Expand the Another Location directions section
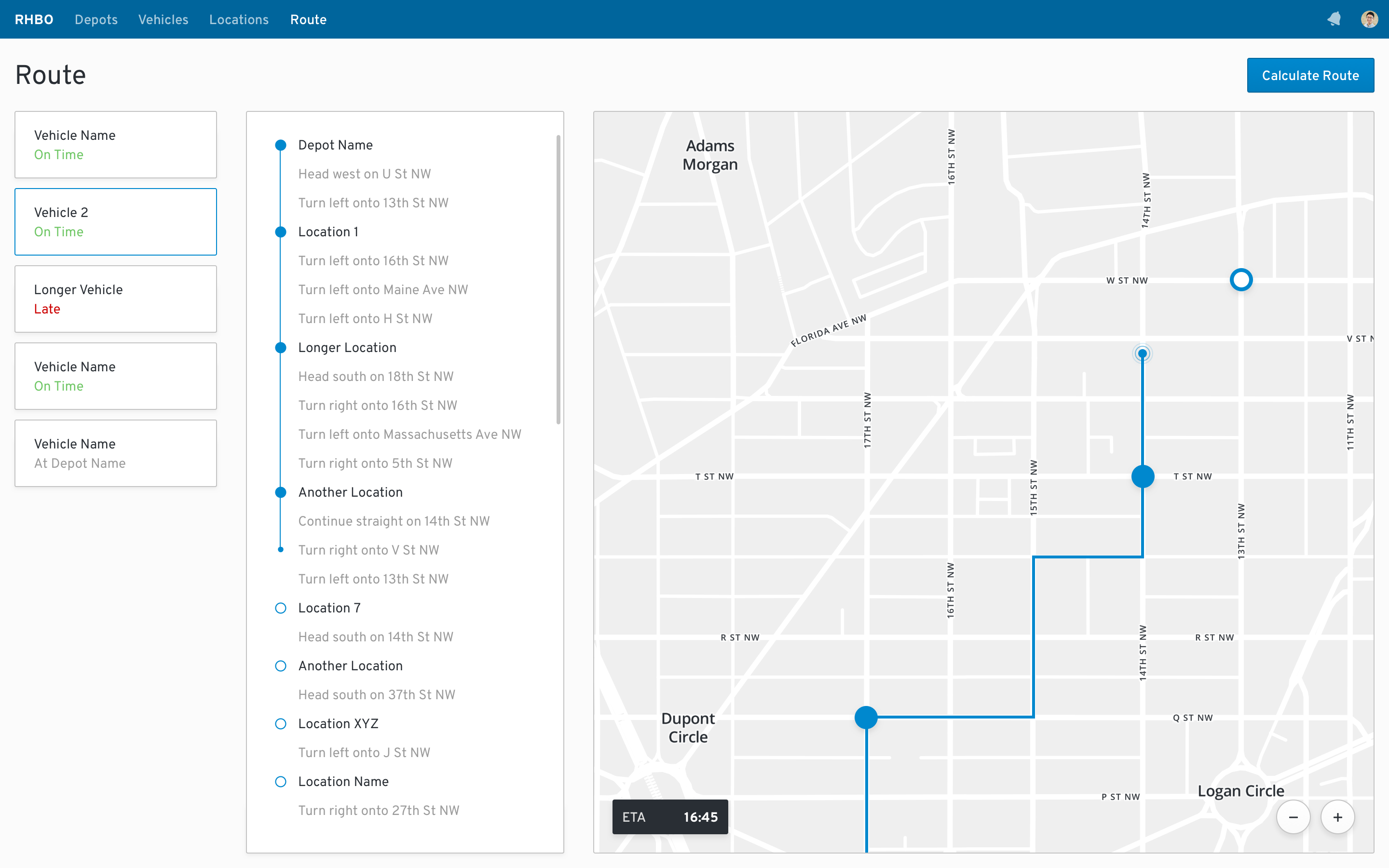 (350, 665)
